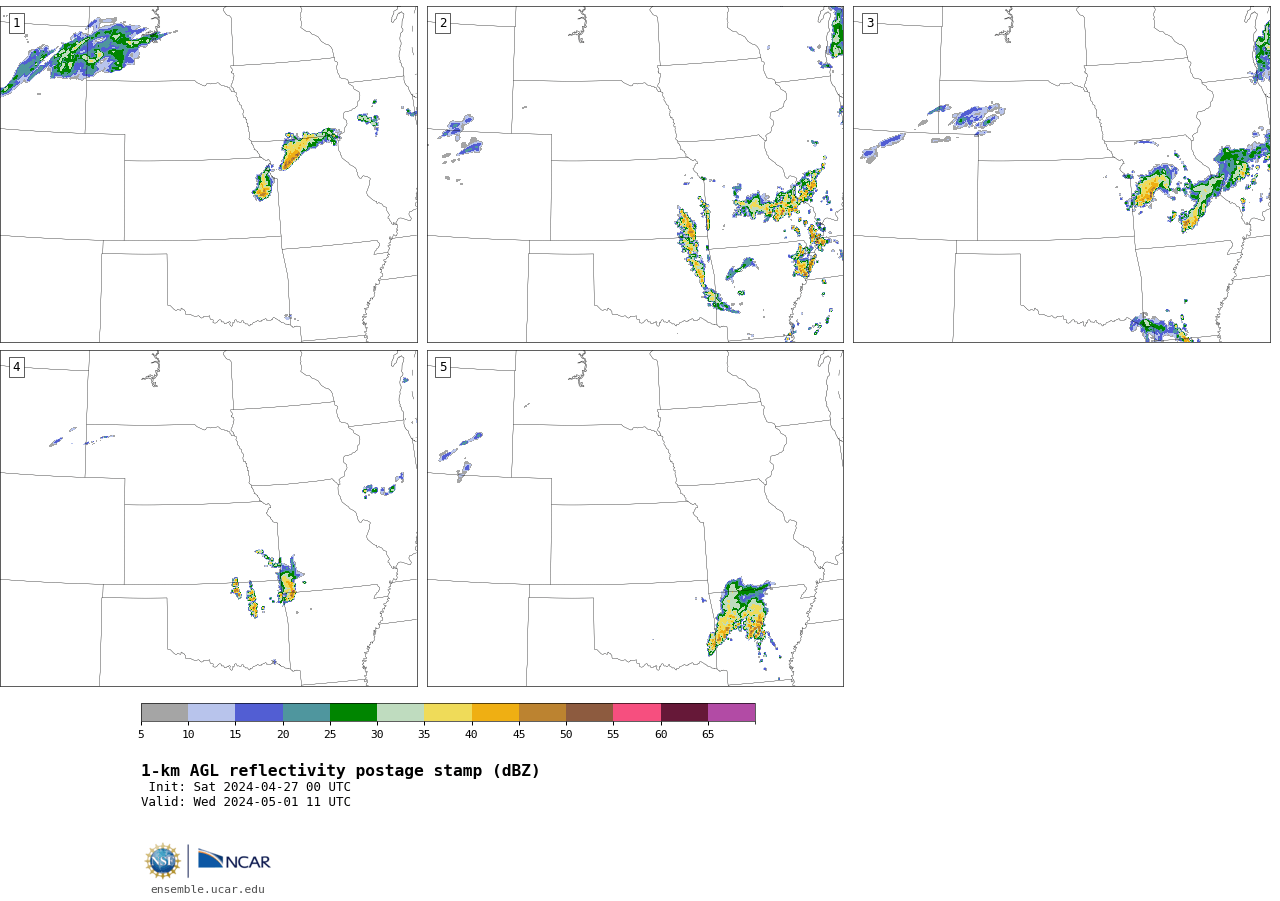Screen dimensions: 1280x901
Task: Click the maroon 60-65 dBZ swatch
Action: 684,713
